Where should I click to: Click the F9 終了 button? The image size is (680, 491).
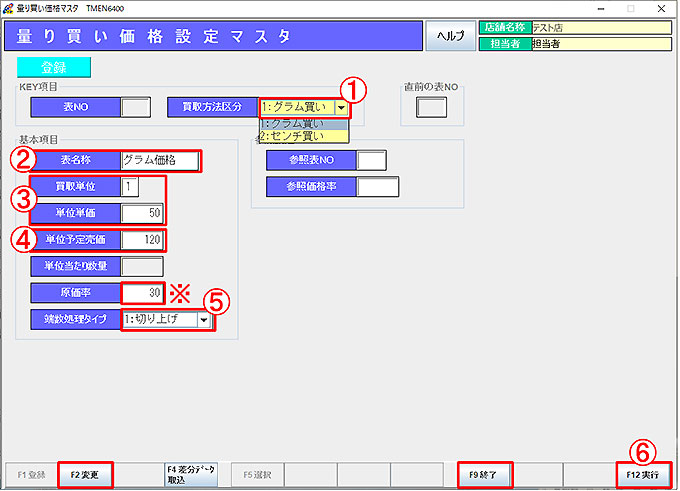pos(484,475)
